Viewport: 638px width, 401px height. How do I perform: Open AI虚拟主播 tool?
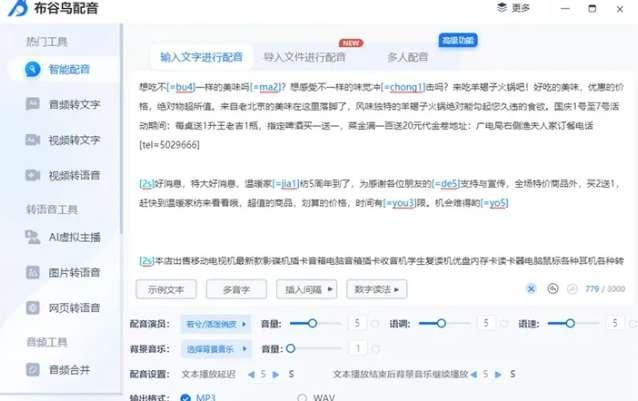[x=63, y=237]
